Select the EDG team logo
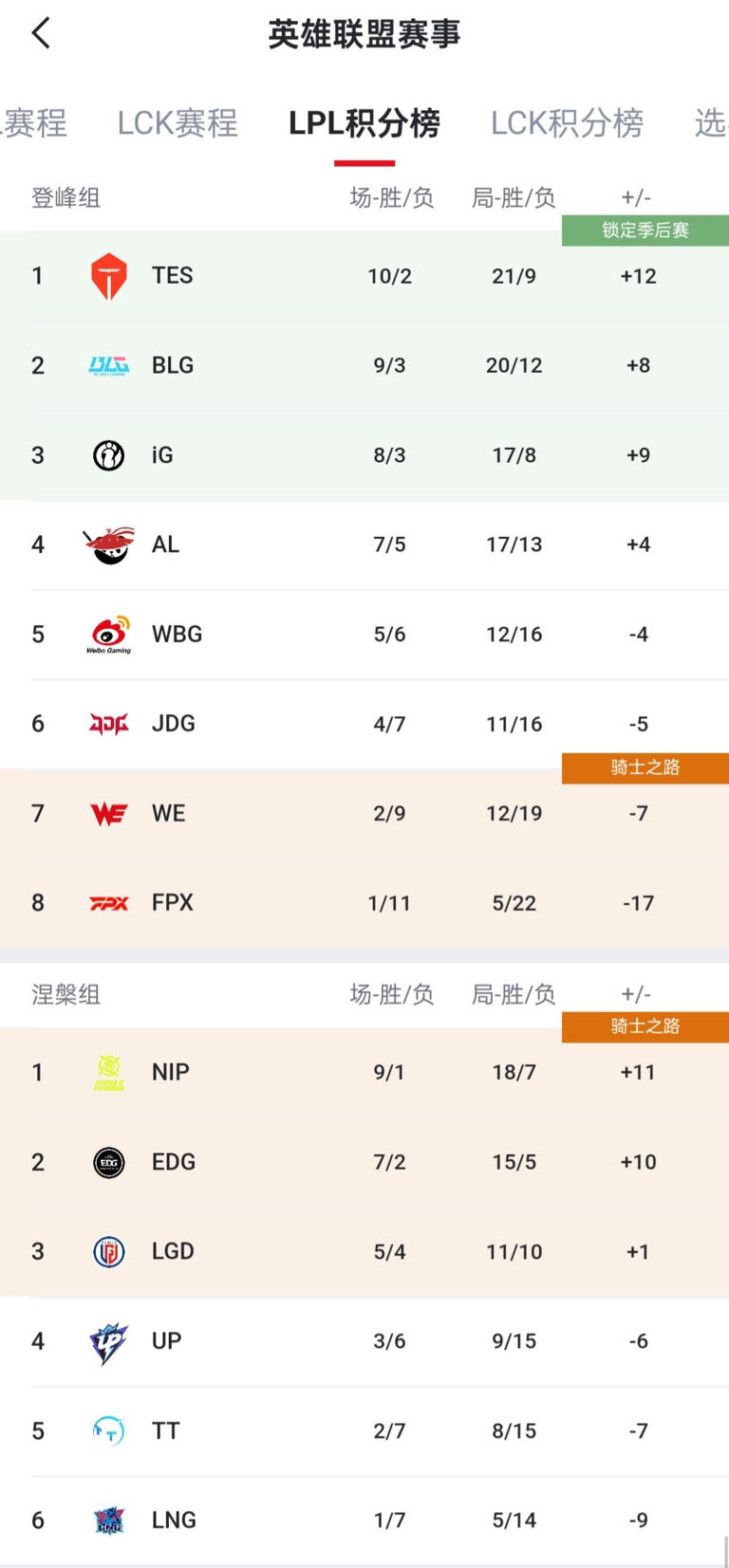This screenshot has width=729, height=1568. coord(108,1161)
